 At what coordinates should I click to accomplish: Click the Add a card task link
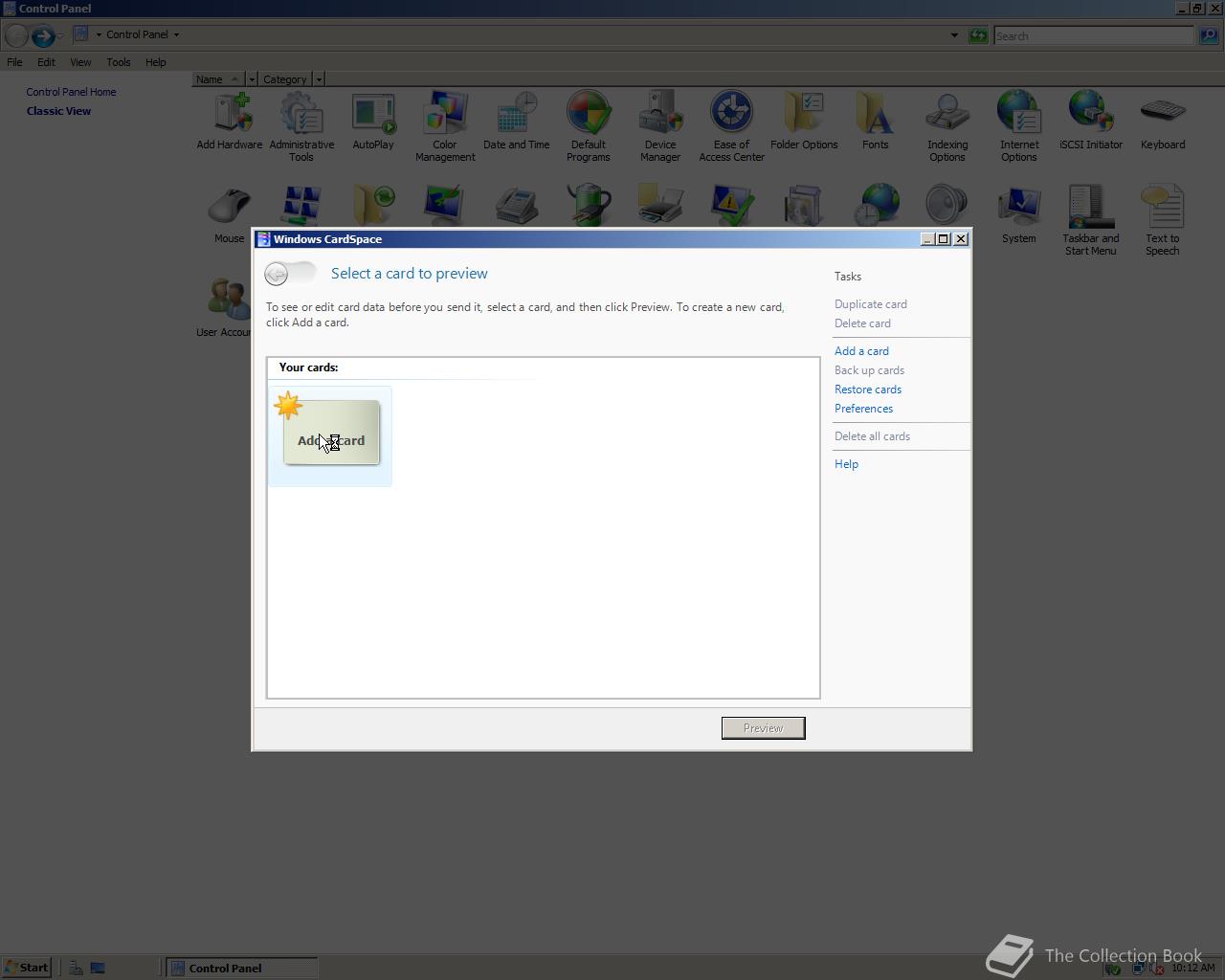(x=861, y=351)
